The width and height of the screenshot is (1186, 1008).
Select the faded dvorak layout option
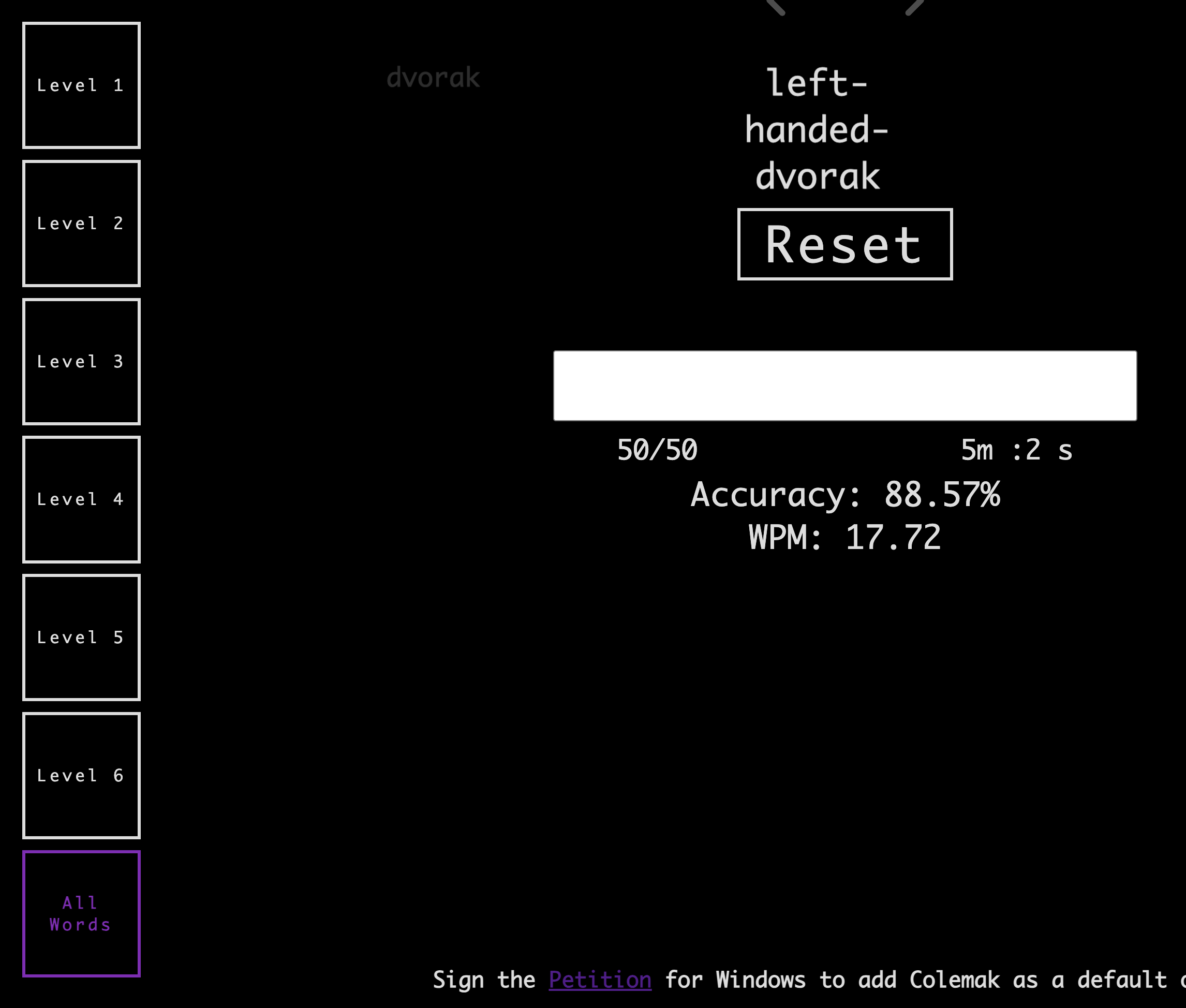pyautogui.click(x=433, y=77)
